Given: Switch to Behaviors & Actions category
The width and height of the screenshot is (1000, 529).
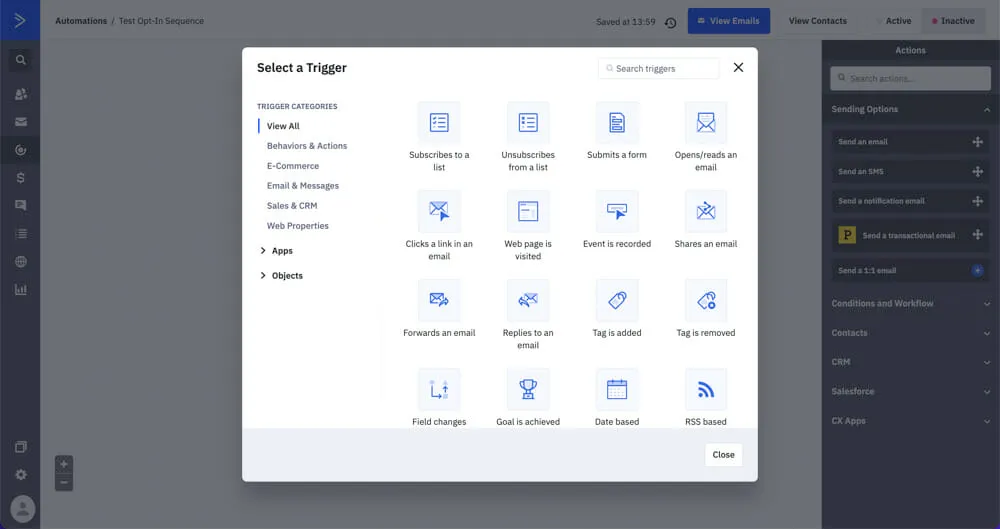Looking at the screenshot, I should (307, 146).
